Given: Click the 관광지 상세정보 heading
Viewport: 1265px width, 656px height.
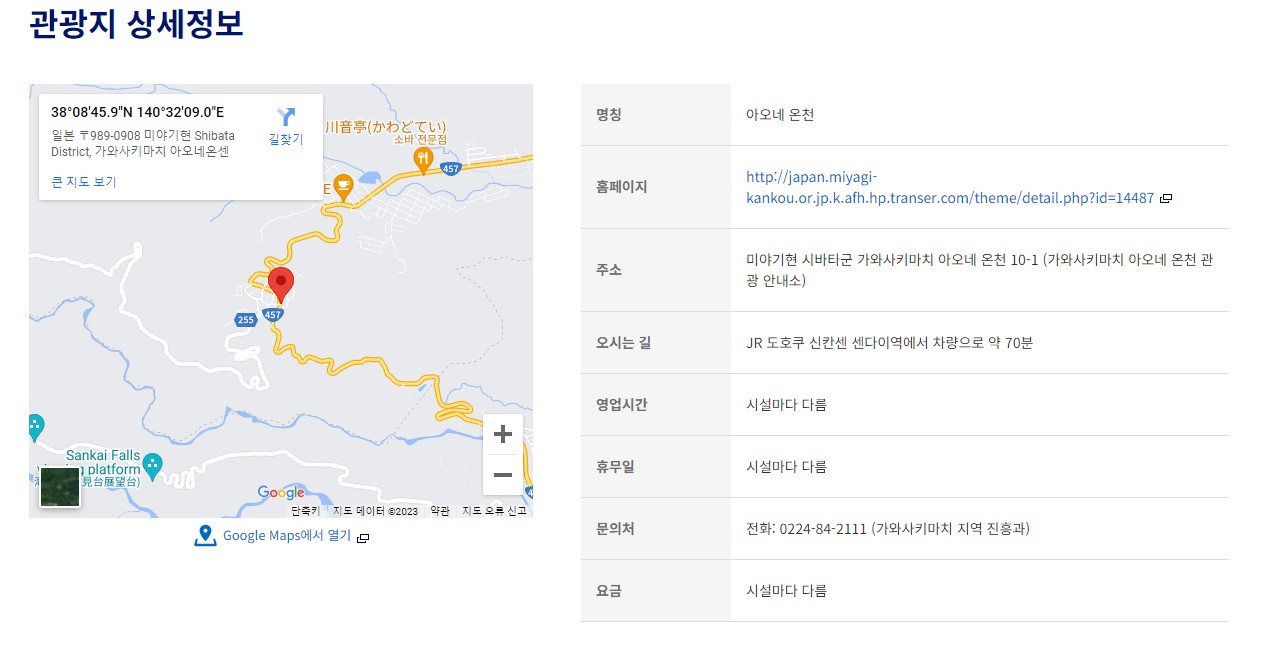Looking at the screenshot, I should (x=136, y=23).
